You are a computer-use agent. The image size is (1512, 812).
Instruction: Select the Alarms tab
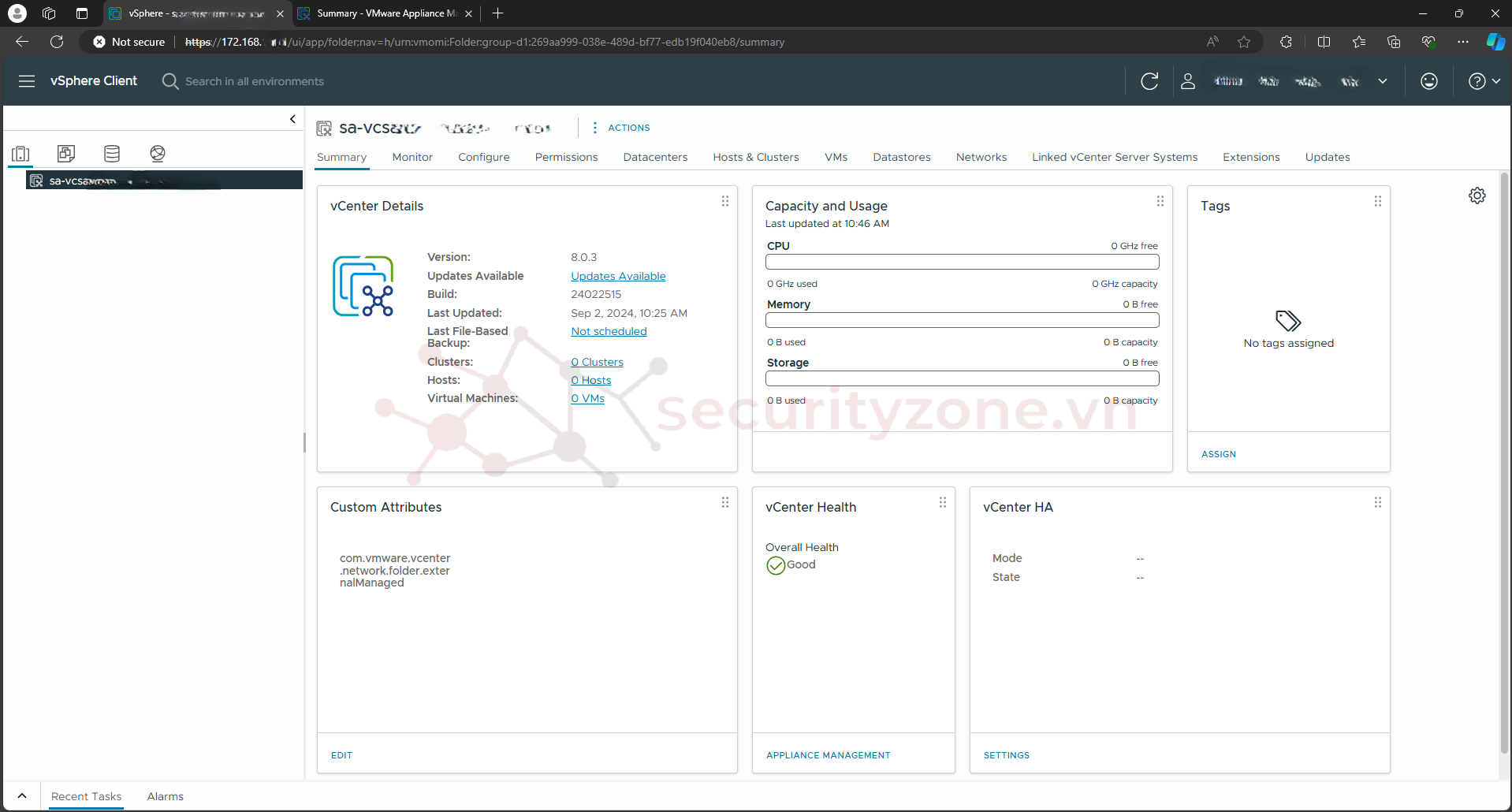[165, 796]
